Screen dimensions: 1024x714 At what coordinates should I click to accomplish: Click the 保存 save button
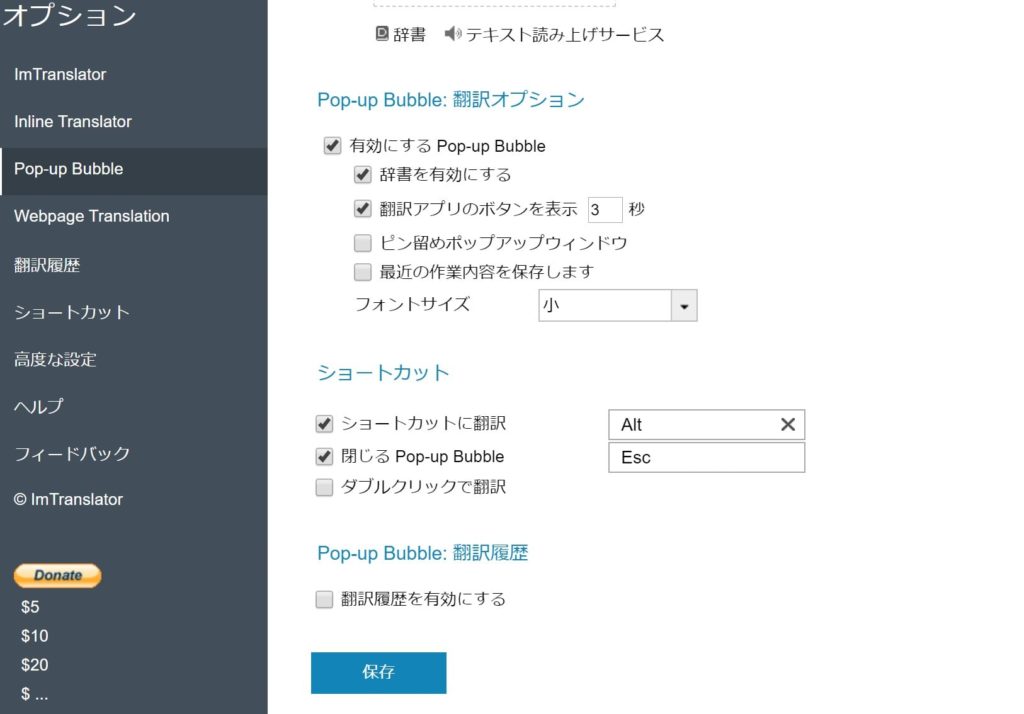coord(378,673)
